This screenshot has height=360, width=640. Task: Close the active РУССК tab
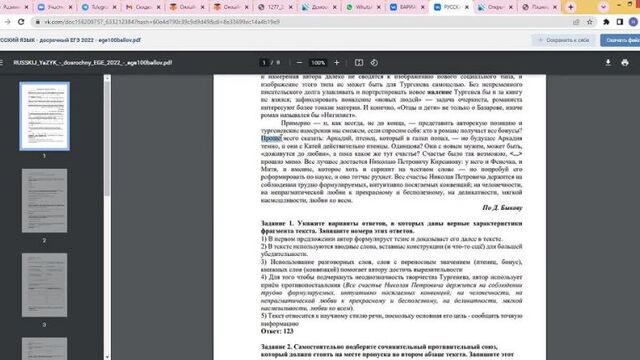[x=467, y=7]
